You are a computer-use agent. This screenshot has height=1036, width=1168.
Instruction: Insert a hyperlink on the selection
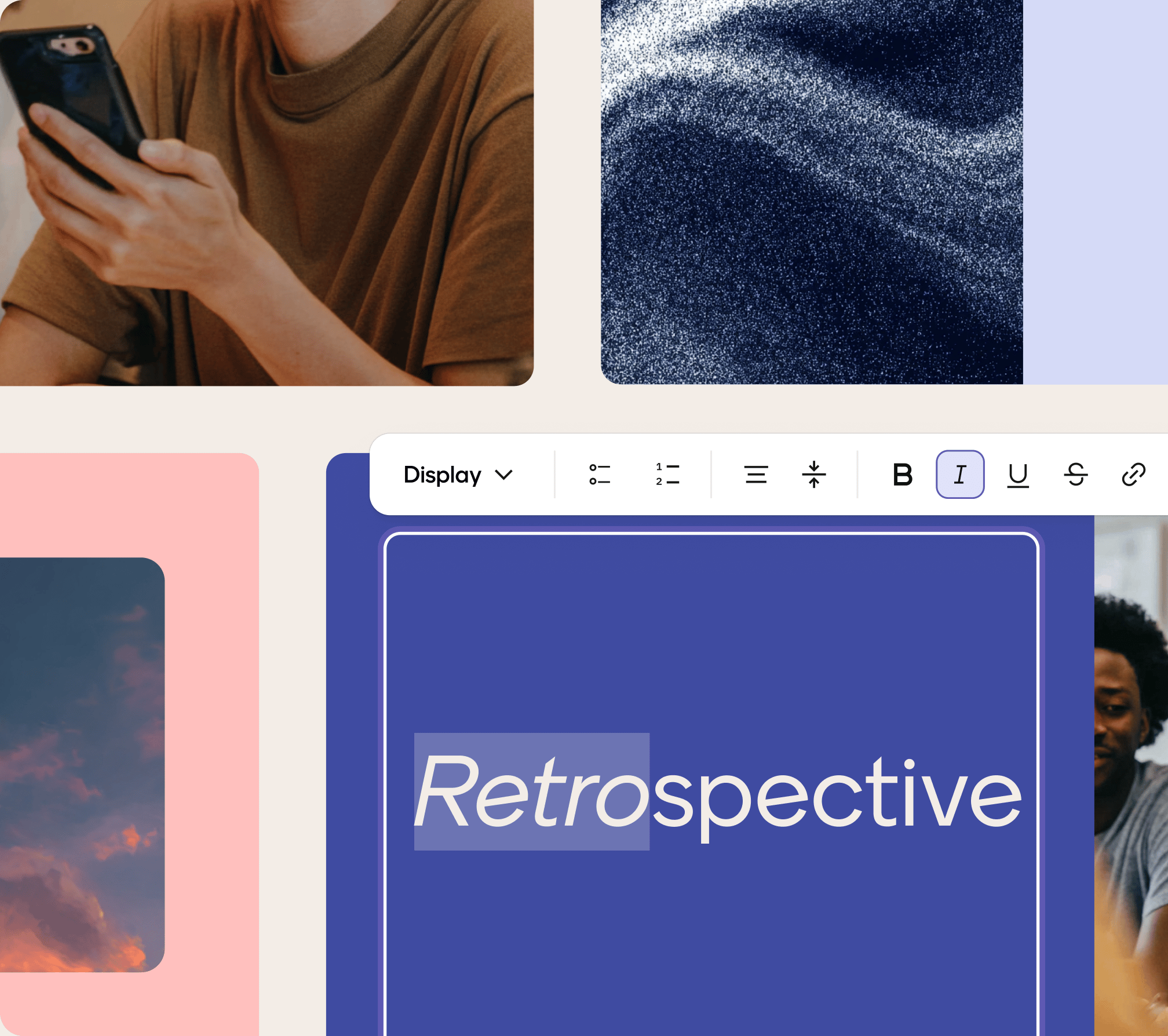pyautogui.click(x=1133, y=475)
